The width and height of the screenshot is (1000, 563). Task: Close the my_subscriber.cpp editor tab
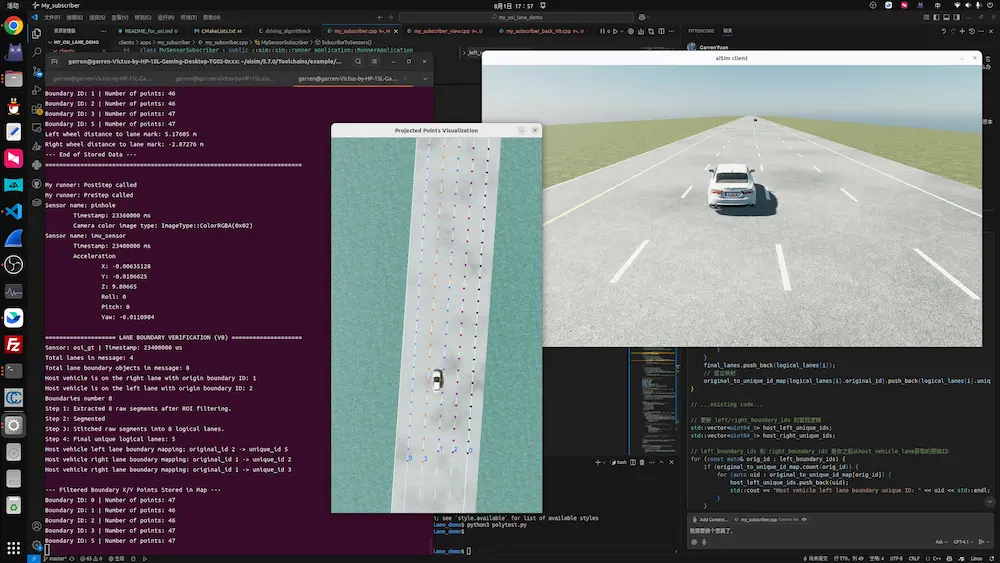395,31
